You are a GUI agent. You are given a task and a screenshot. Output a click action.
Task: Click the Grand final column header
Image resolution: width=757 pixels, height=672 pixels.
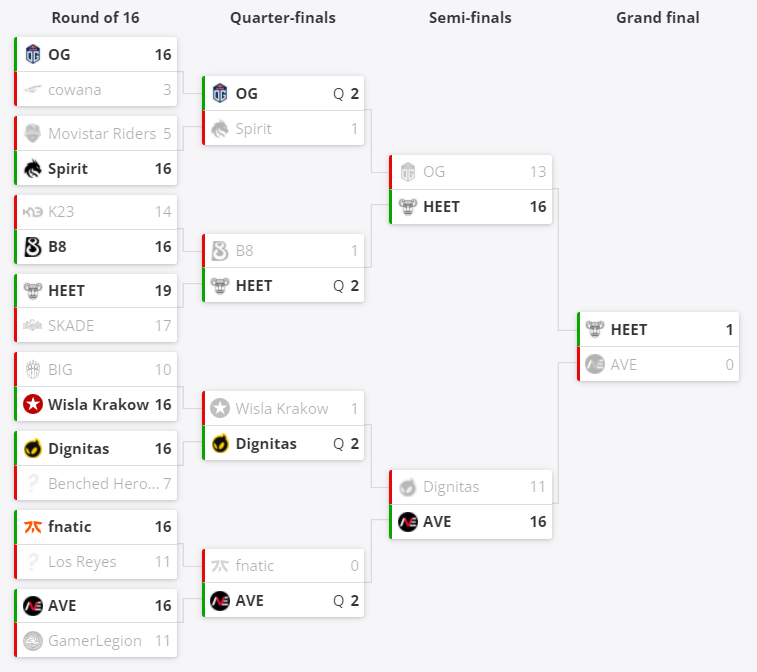click(x=658, y=18)
